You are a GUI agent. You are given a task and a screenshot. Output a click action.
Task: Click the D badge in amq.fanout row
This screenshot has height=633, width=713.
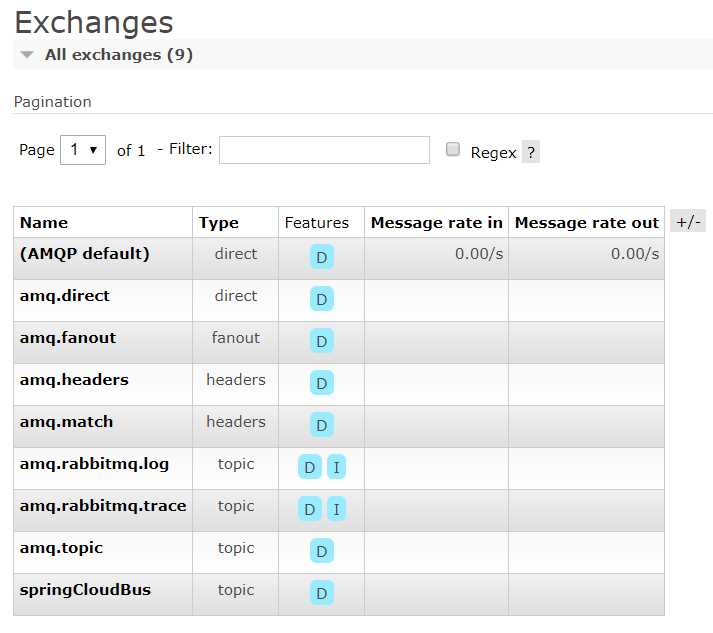[x=321, y=341]
